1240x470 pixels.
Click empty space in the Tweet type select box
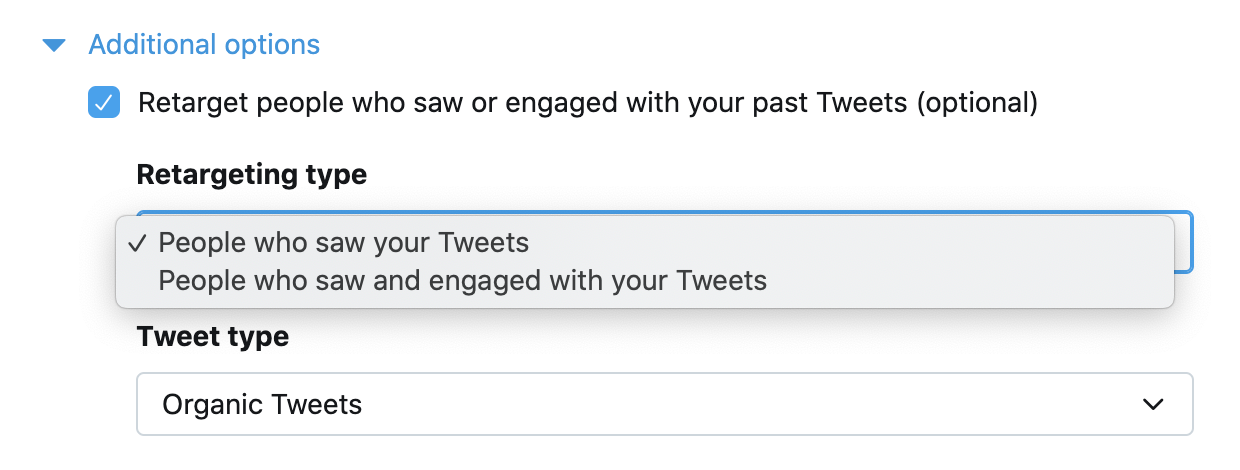750,404
